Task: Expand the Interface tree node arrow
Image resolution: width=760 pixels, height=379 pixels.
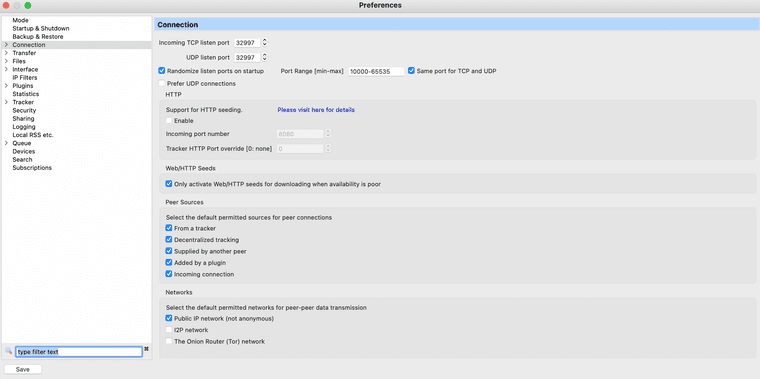Action: coord(6,69)
